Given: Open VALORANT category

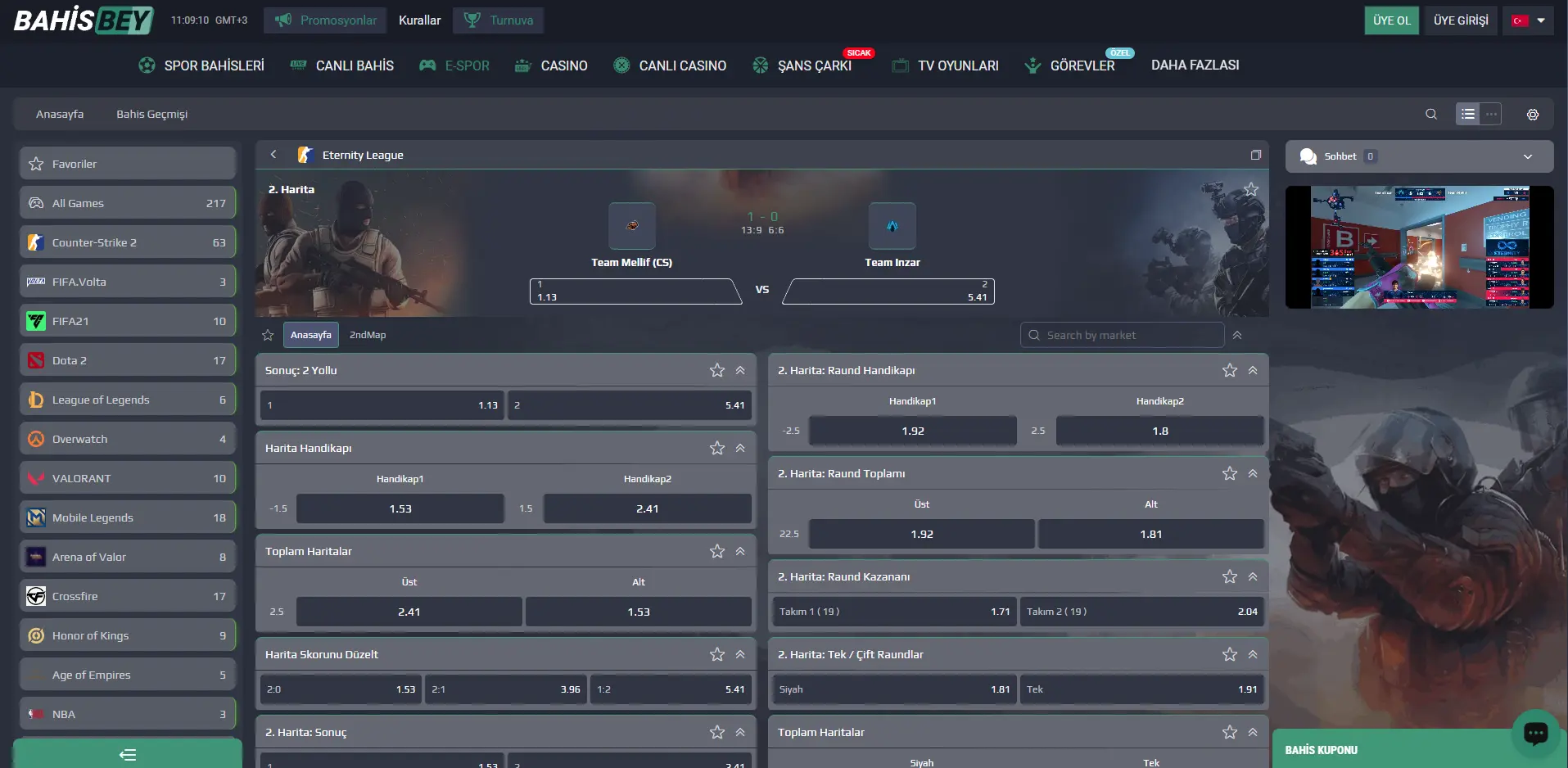Looking at the screenshot, I should point(128,478).
